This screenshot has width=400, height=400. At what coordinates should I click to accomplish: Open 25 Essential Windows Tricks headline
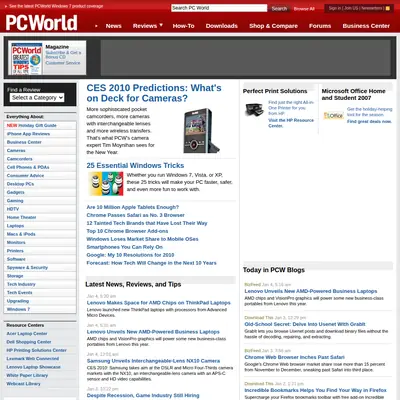click(135, 166)
